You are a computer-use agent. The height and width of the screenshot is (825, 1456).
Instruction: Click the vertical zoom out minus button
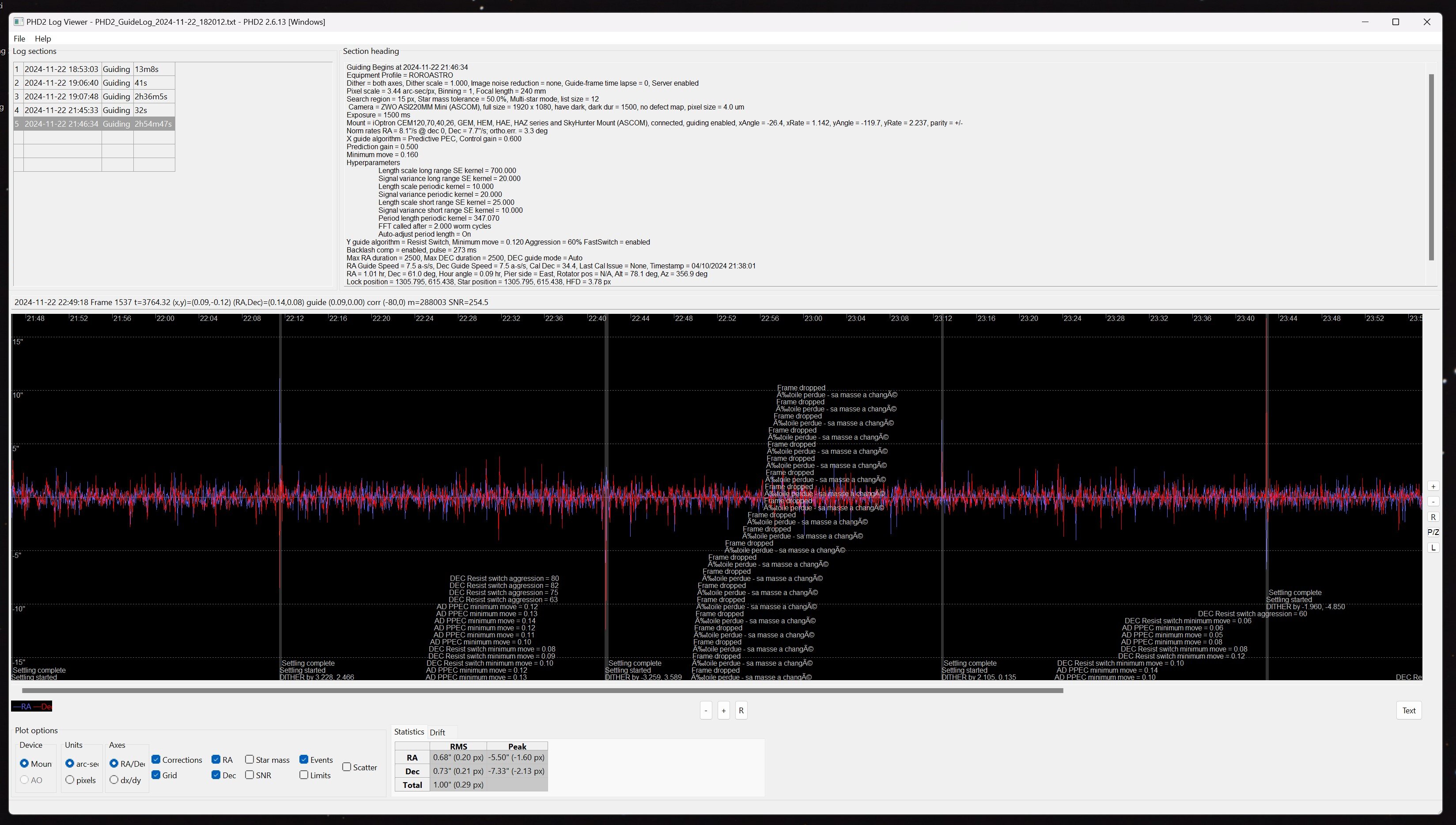1433,502
